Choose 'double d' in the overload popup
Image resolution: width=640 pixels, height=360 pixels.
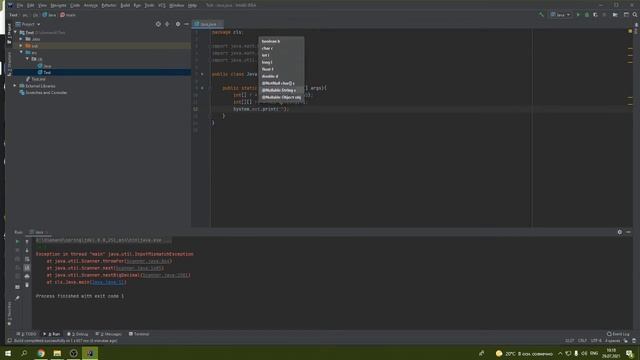pos(270,76)
